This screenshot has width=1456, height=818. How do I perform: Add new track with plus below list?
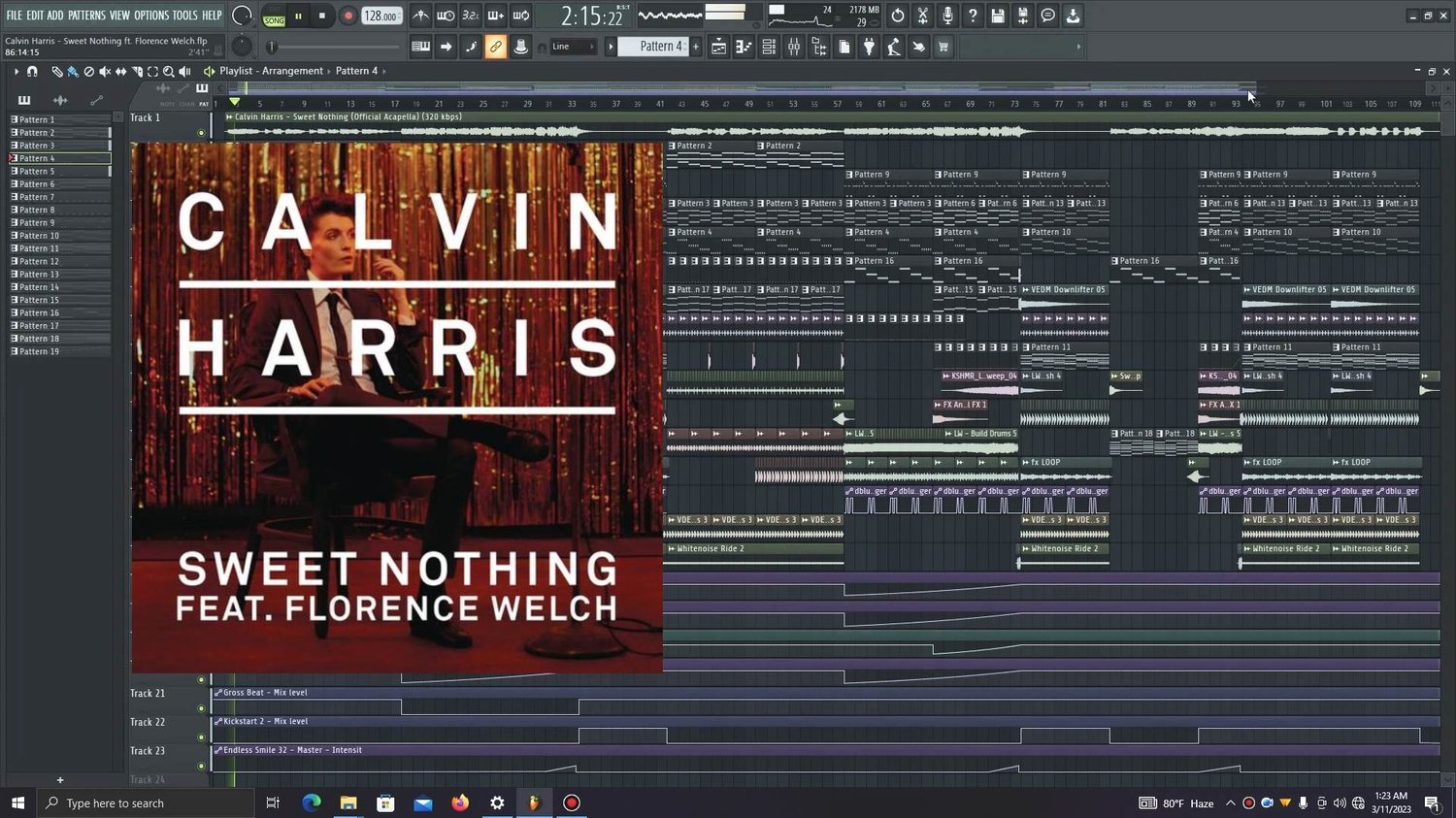click(60, 780)
